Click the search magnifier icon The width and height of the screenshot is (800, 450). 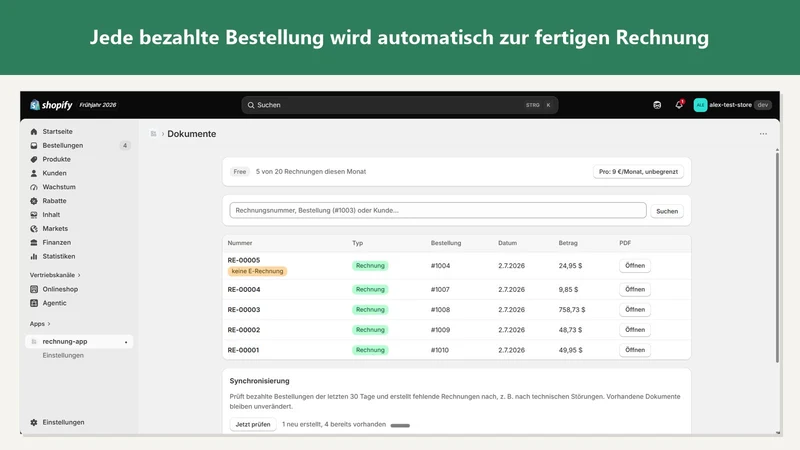(x=251, y=105)
